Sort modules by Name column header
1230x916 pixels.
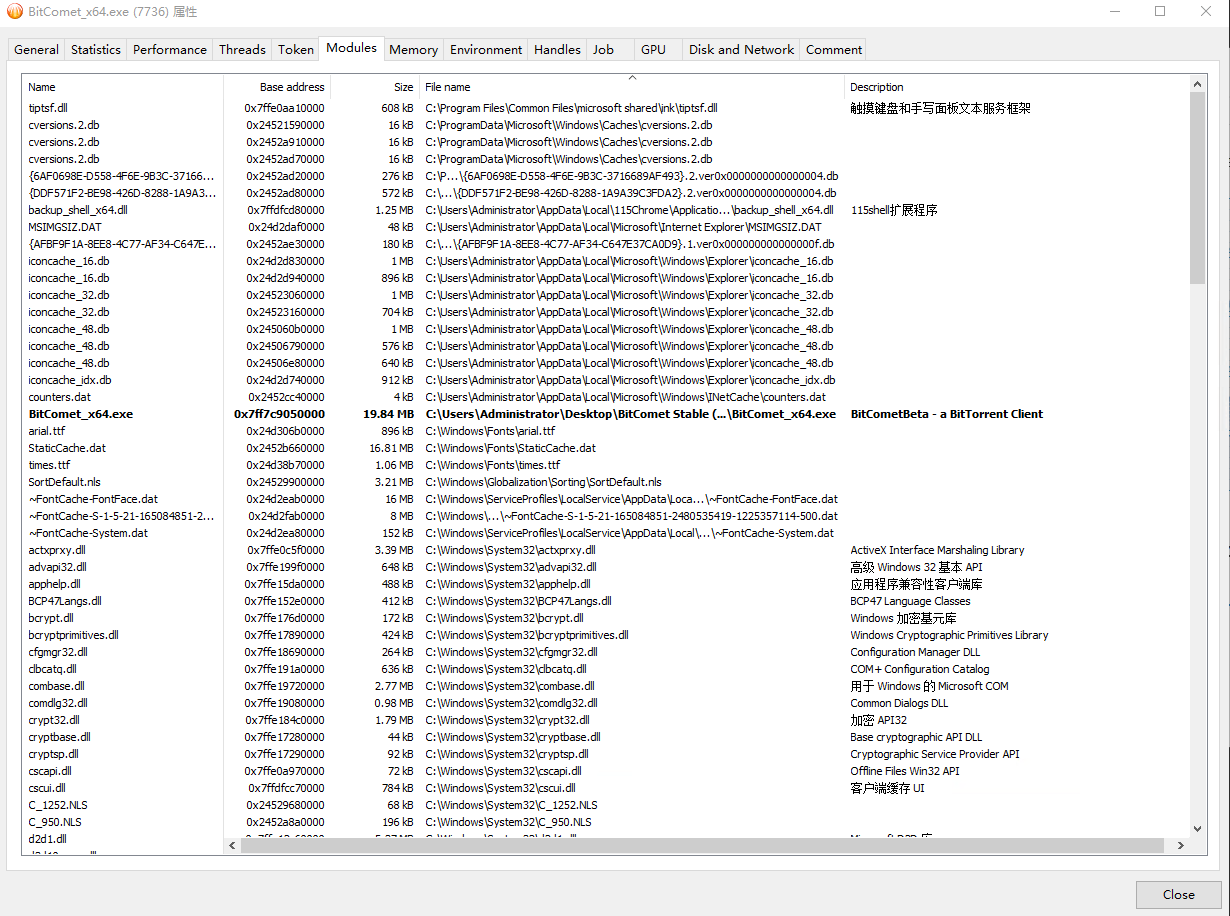42,87
